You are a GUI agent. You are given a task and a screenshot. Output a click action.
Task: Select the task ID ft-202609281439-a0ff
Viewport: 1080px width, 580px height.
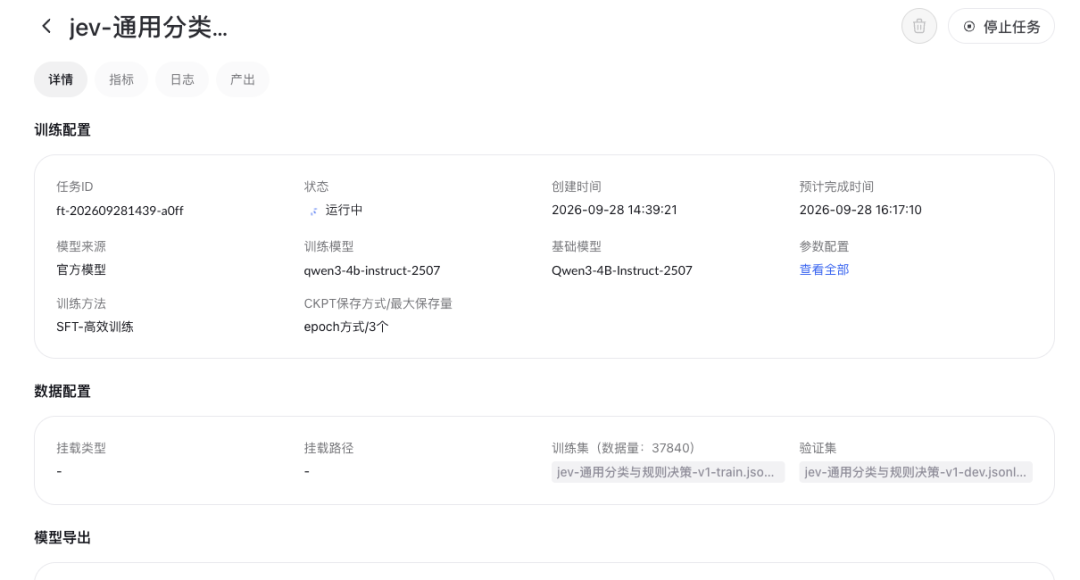(x=120, y=211)
